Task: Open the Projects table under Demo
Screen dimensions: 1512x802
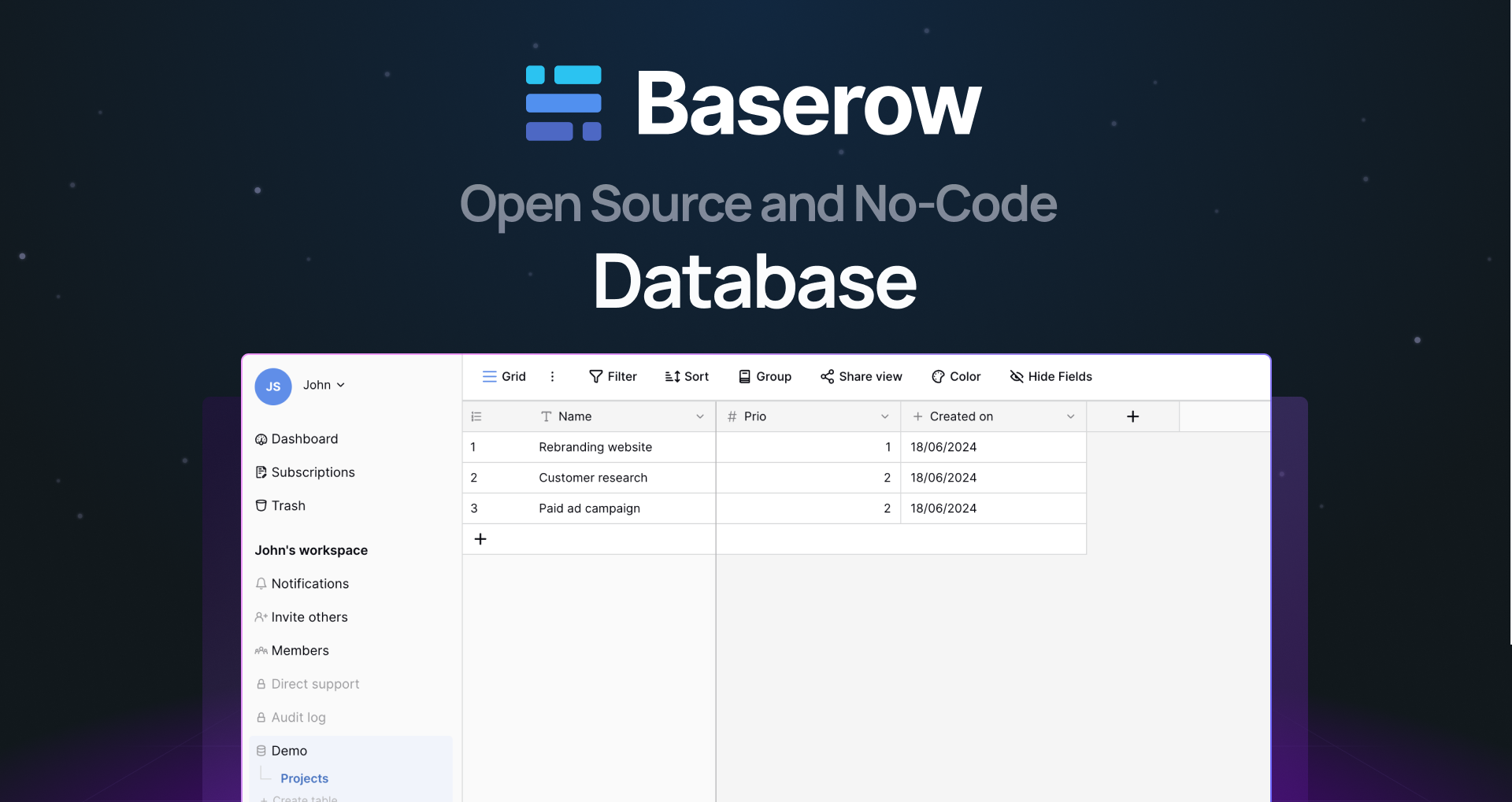Action: (304, 778)
